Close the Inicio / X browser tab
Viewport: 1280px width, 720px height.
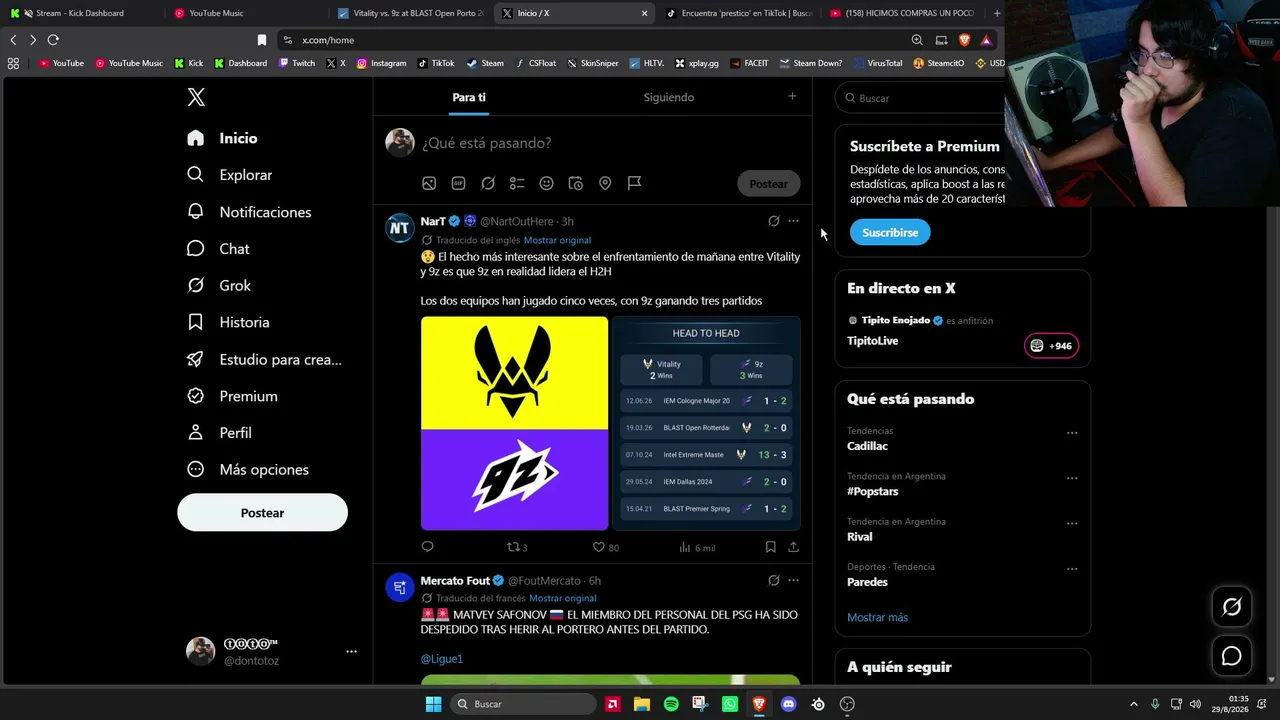(x=645, y=13)
